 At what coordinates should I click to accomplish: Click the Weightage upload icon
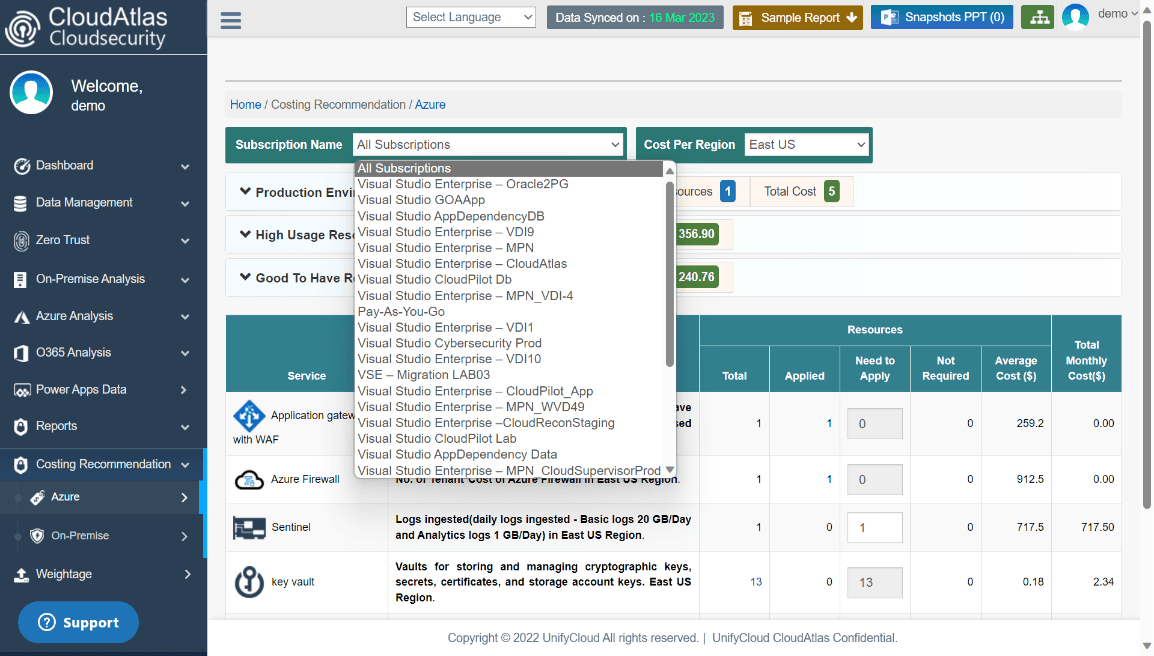click(21, 575)
